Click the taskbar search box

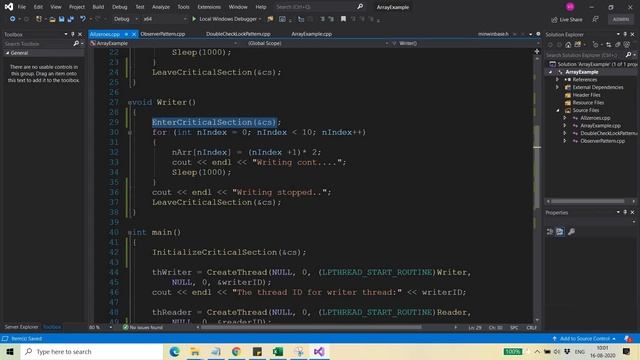click(92, 351)
